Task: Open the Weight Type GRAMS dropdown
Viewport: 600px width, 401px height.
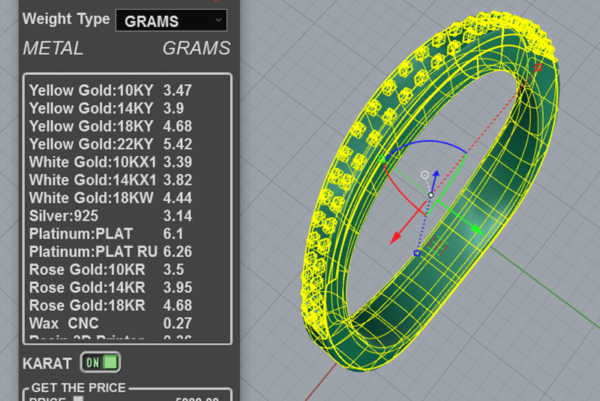Action: point(171,21)
